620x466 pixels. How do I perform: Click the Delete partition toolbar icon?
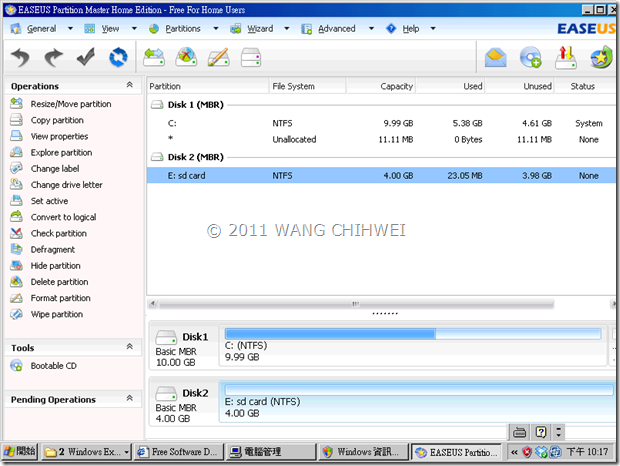coord(186,58)
